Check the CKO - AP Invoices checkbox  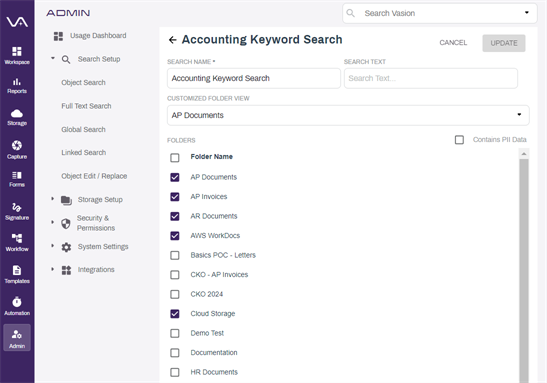click(x=175, y=275)
